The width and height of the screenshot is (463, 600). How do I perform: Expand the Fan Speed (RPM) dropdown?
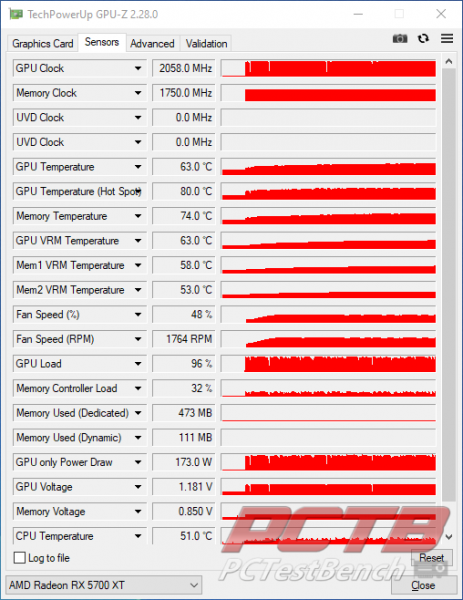(138, 339)
